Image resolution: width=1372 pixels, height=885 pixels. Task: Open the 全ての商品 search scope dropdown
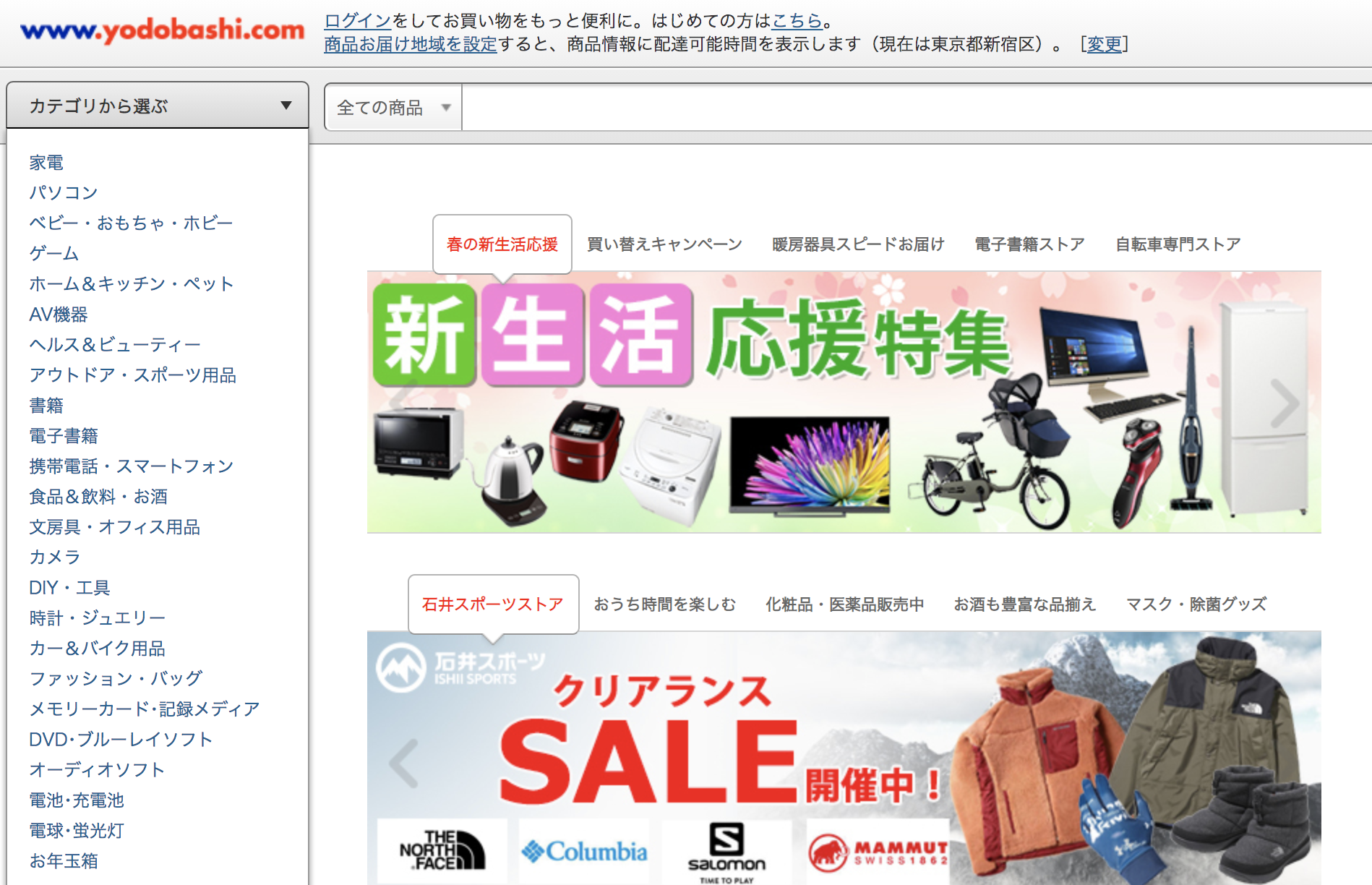pos(393,108)
